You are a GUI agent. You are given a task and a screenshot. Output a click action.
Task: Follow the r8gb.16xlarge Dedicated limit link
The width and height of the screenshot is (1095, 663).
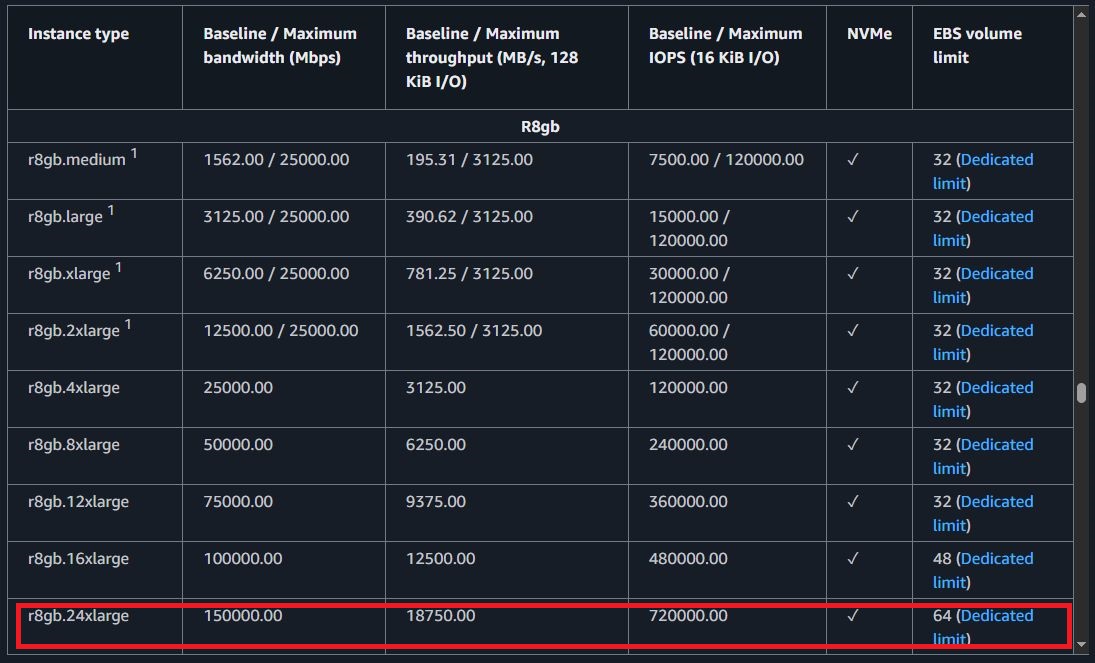(x=996, y=559)
